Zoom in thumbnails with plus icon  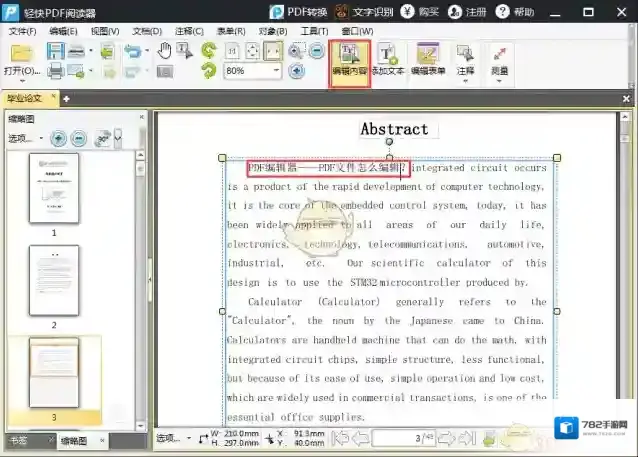tap(59, 138)
